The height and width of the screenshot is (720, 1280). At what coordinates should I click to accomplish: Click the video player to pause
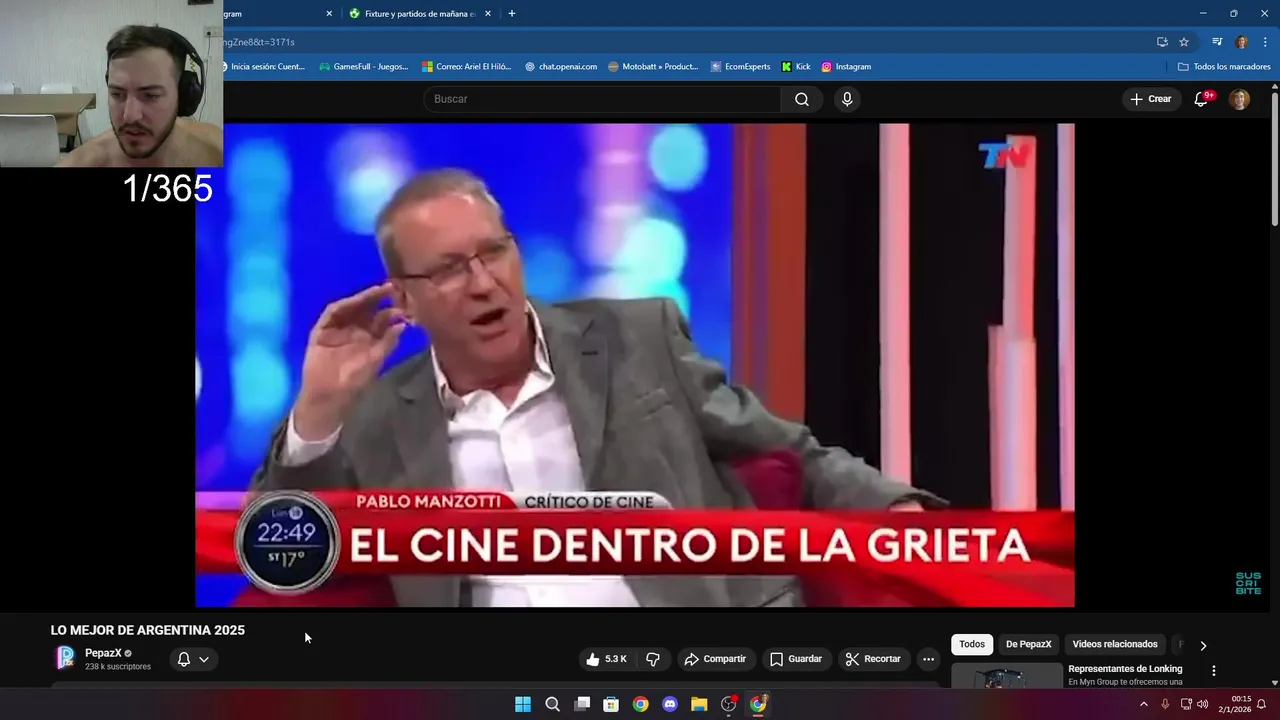[x=635, y=365]
